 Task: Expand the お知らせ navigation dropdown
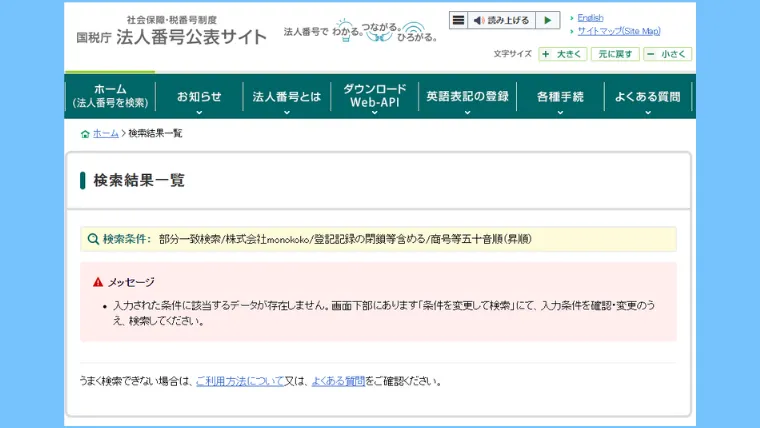tap(199, 98)
